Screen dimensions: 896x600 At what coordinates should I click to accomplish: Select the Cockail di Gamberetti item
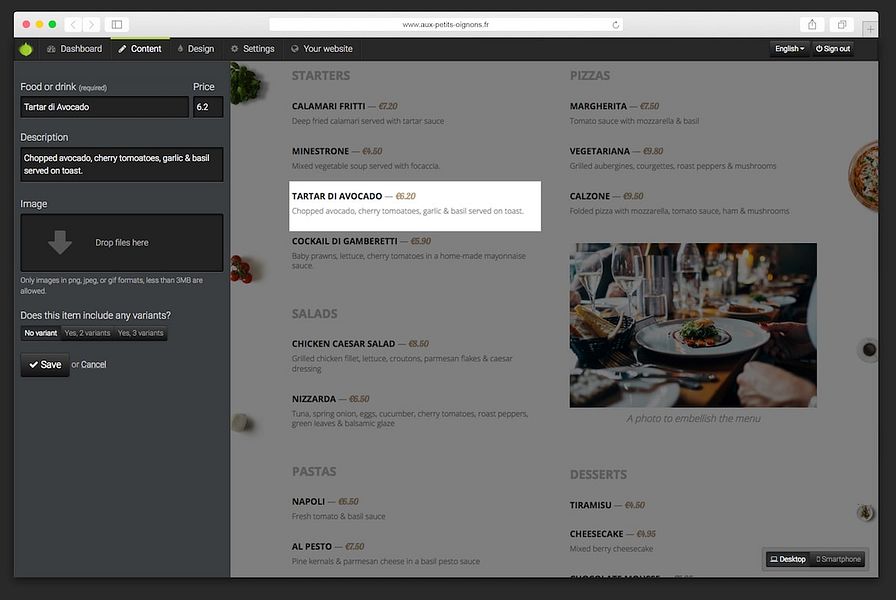pyautogui.click(x=409, y=255)
